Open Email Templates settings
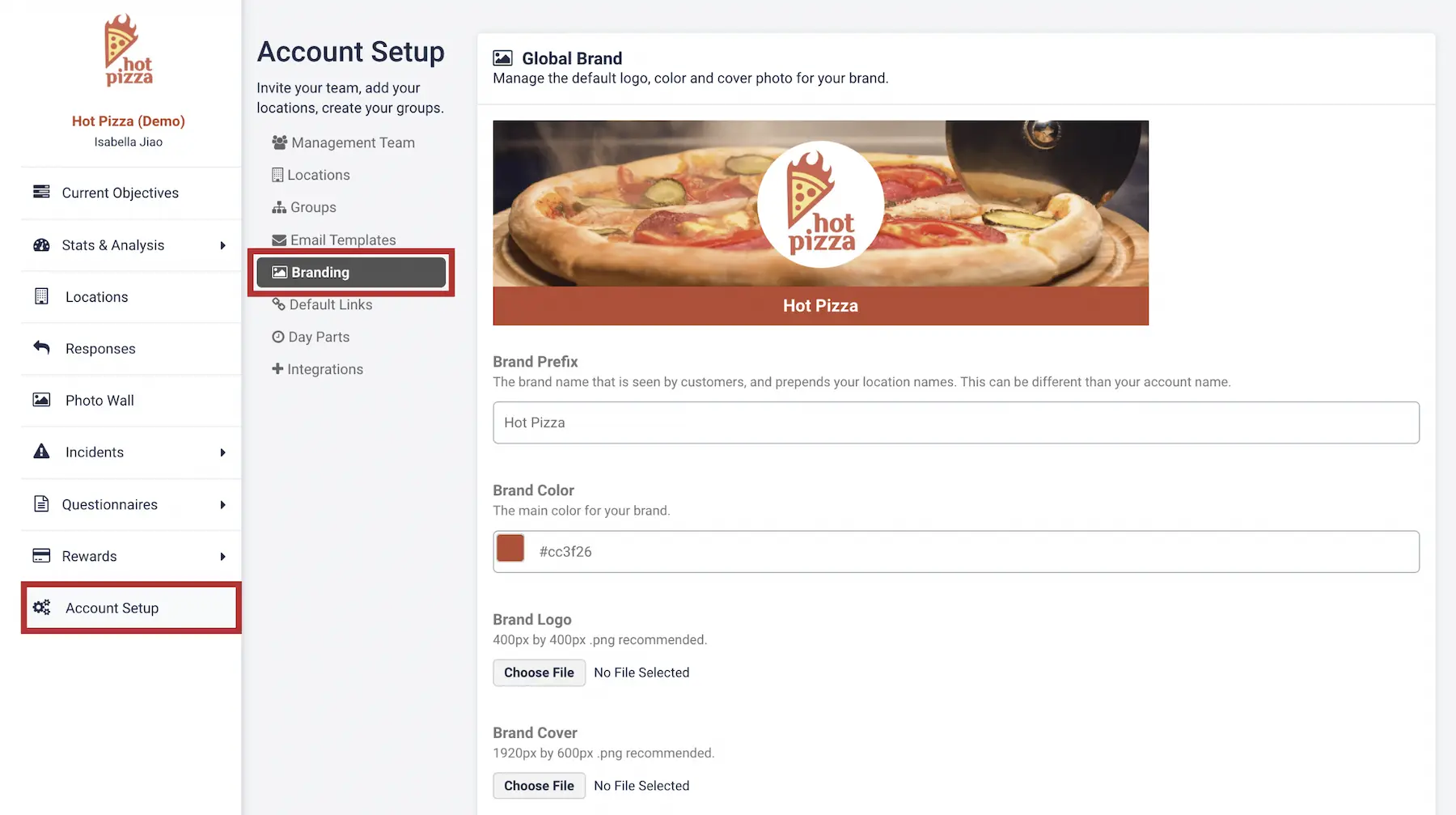This screenshot has width=1456, height=815. coord(334,240)
